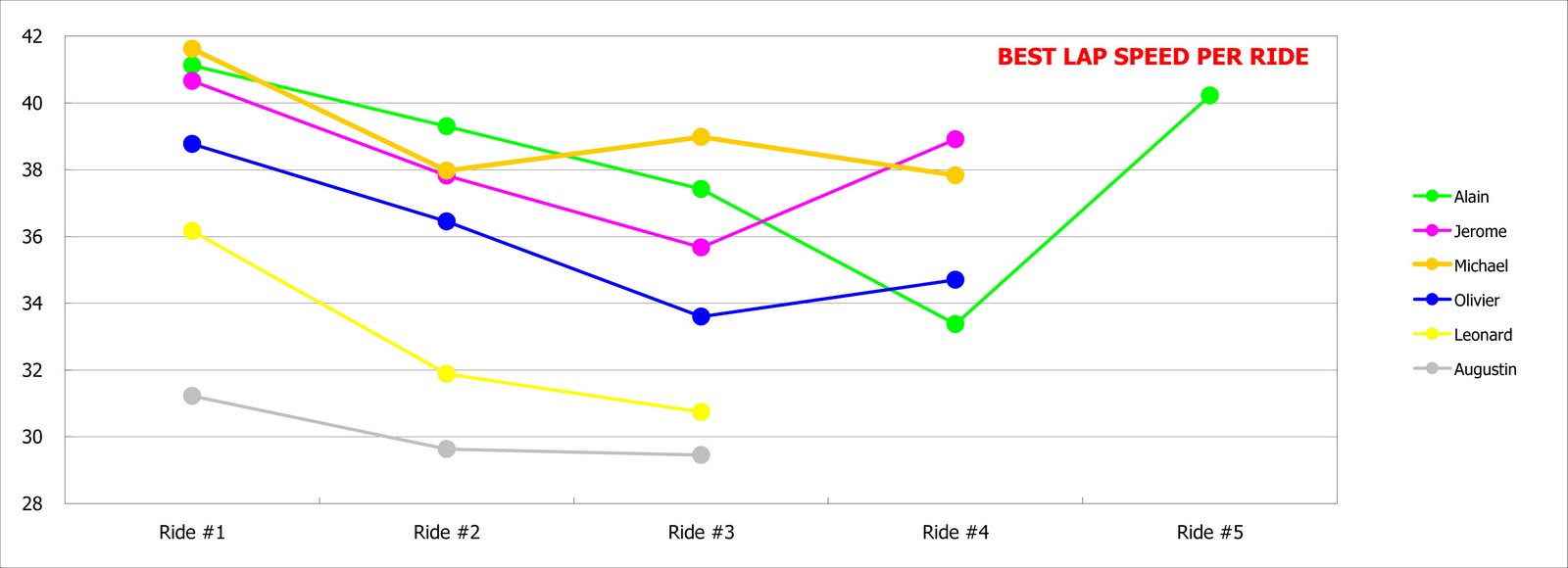The image size is (1568, 568).
Task: Click Leonard's yellow point at Ride #2
Action: (447, 373)
